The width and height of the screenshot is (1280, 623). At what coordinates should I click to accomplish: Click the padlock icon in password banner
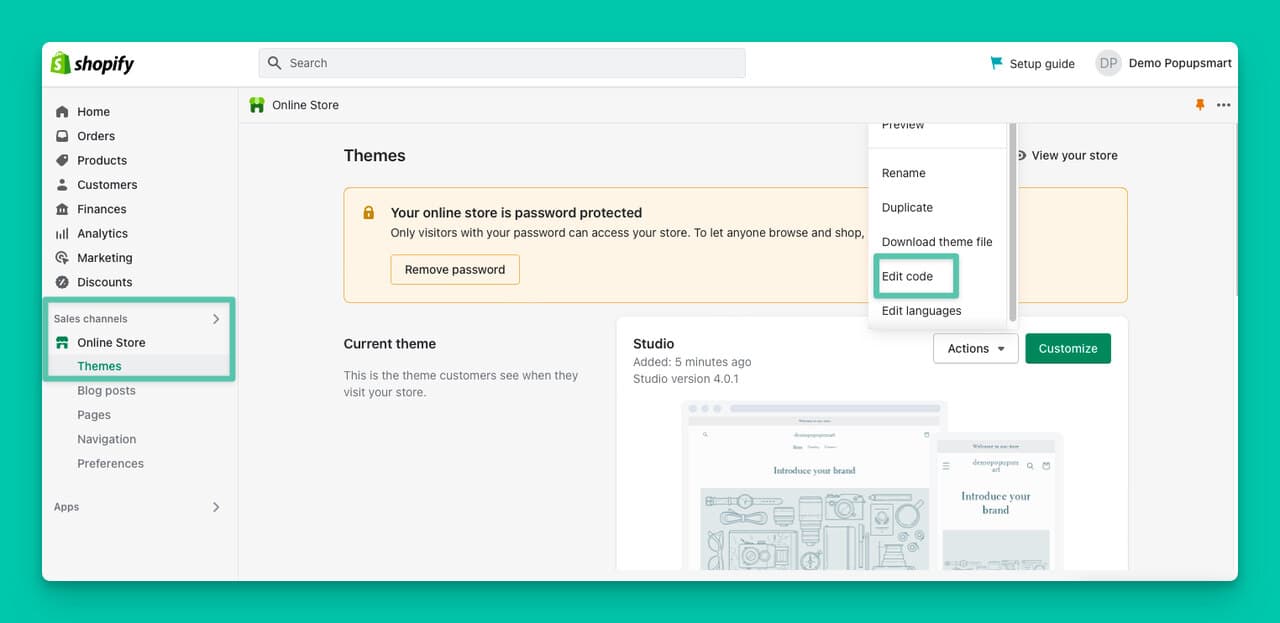click(x=369, y=212)
